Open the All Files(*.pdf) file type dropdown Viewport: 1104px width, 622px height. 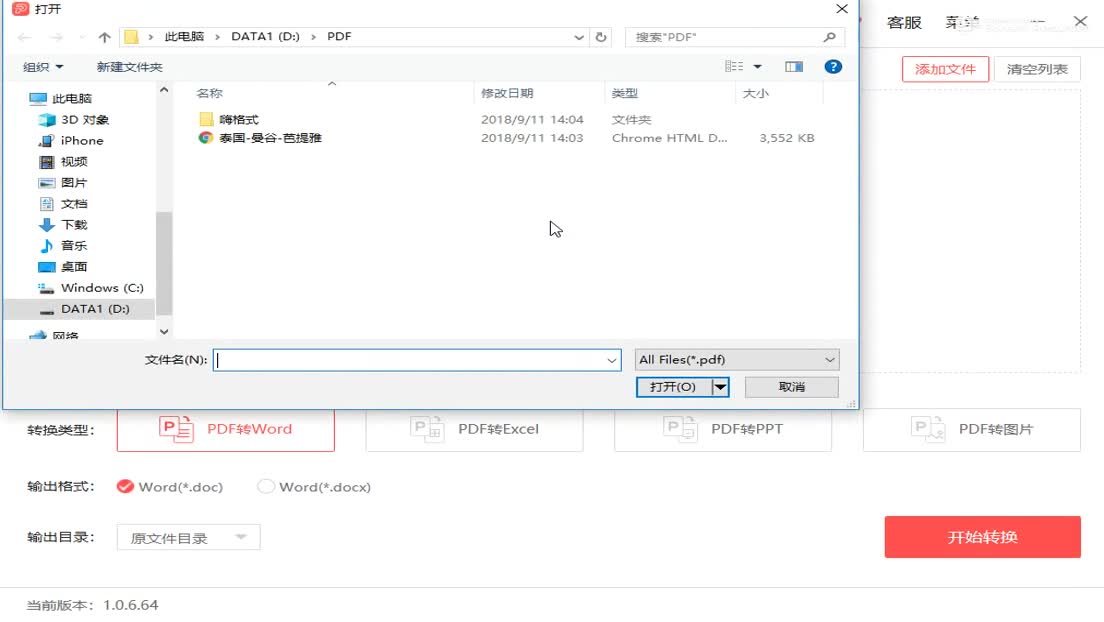(736, 359)
